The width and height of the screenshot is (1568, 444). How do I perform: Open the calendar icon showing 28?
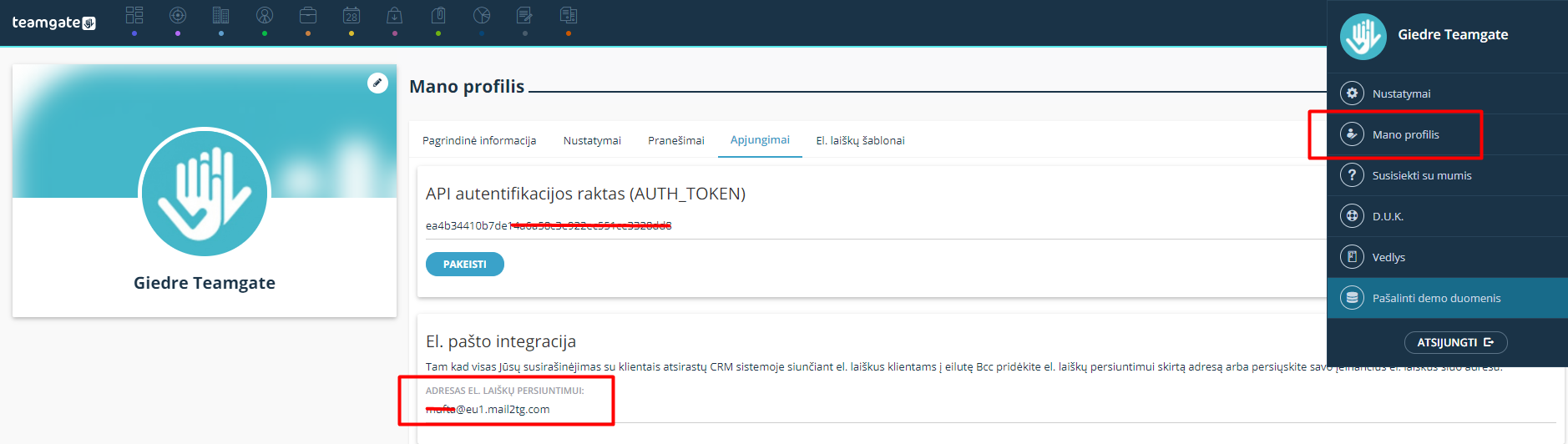352,15
